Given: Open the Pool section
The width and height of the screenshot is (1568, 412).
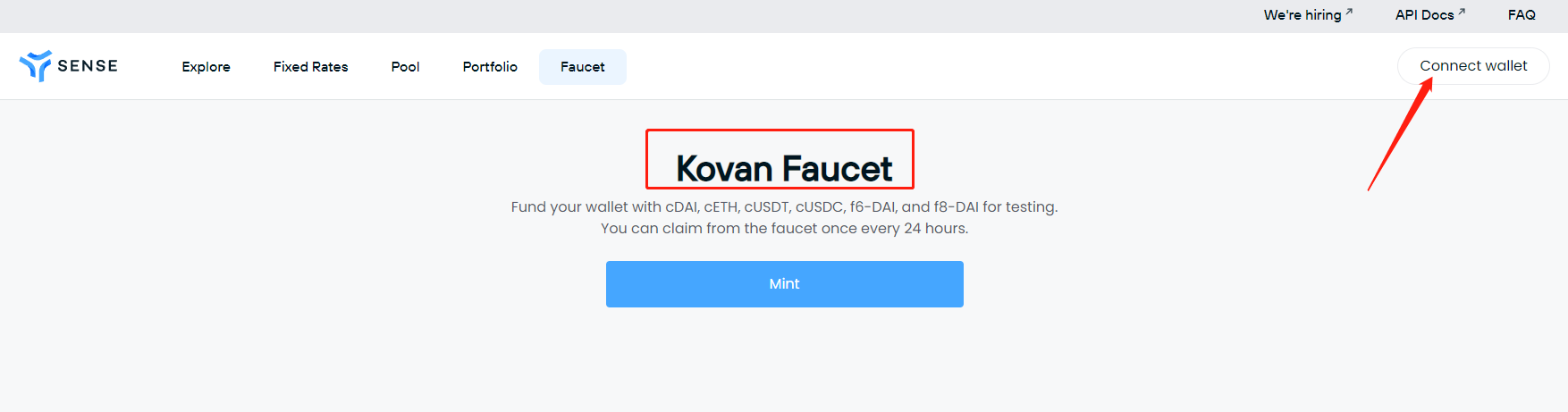Looking at the screenshot, I should point(405,67).
